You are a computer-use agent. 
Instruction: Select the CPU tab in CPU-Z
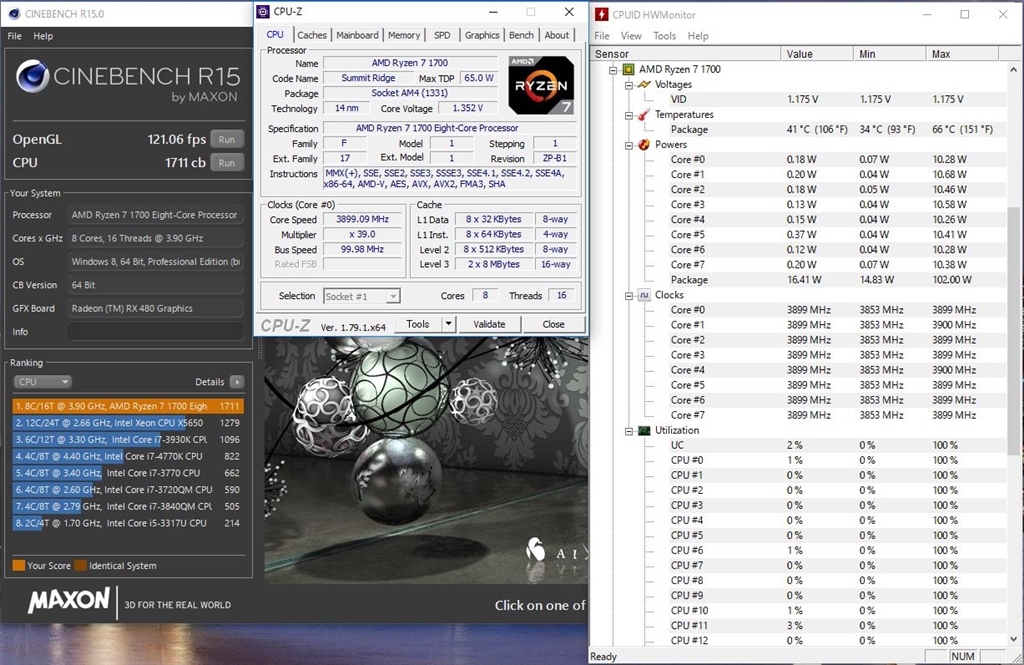276,35
